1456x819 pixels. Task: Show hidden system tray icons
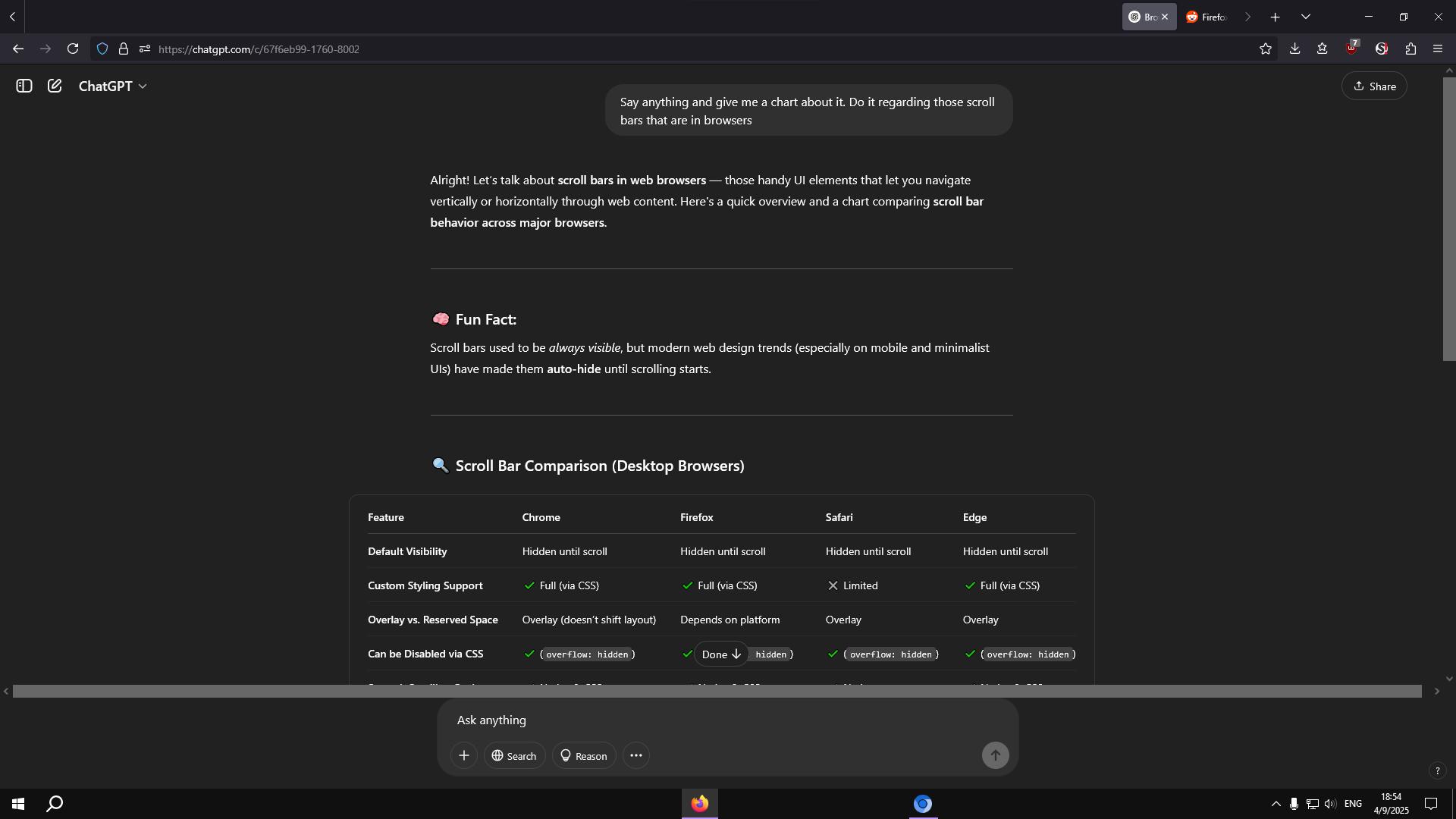pos(1276,804)
